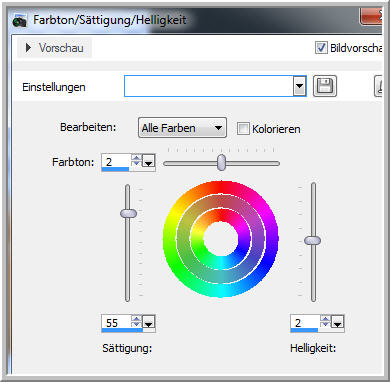
Task: Open Helligkeit slider popup dropdown button
Action: tap(337, 322)
